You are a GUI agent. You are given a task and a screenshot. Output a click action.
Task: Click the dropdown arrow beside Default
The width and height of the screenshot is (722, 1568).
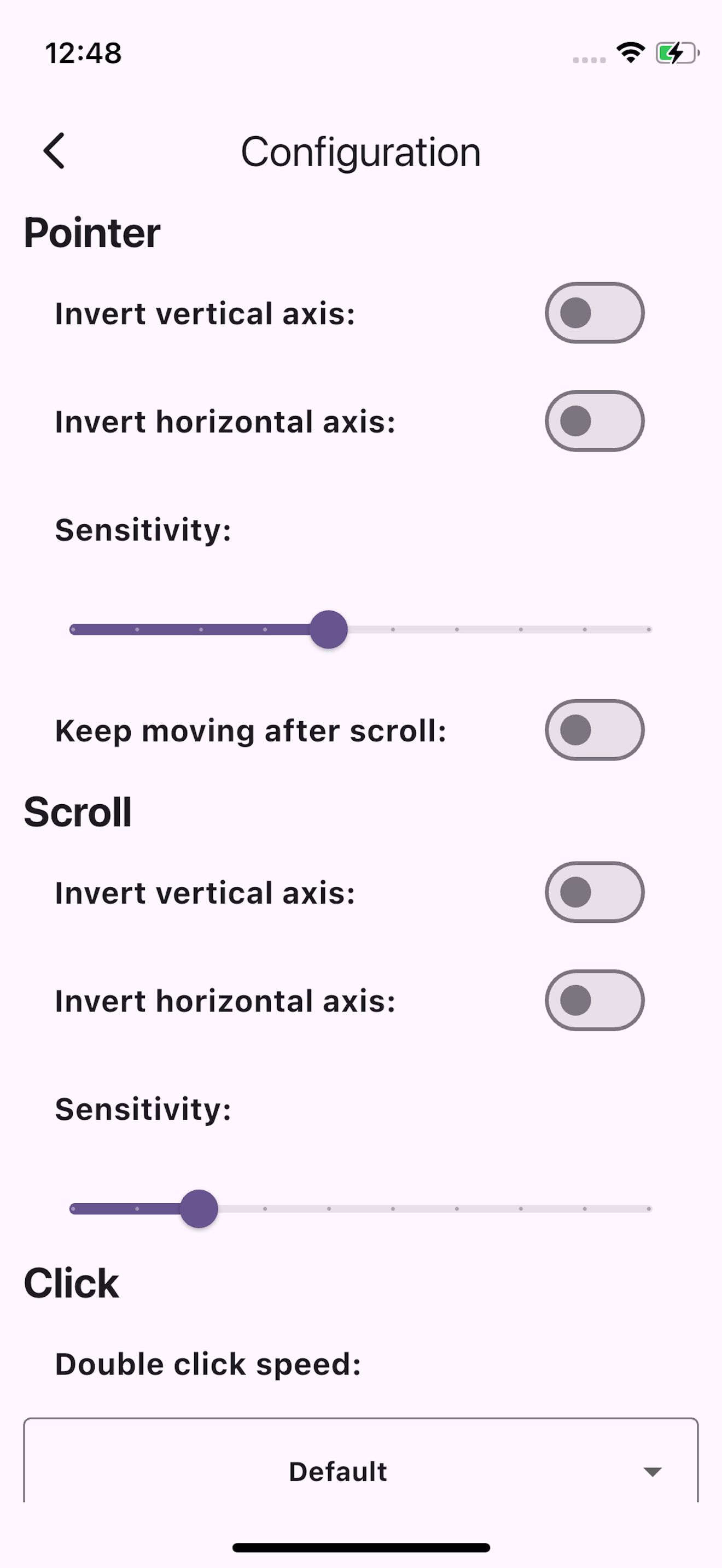[x=653, y=1472]
